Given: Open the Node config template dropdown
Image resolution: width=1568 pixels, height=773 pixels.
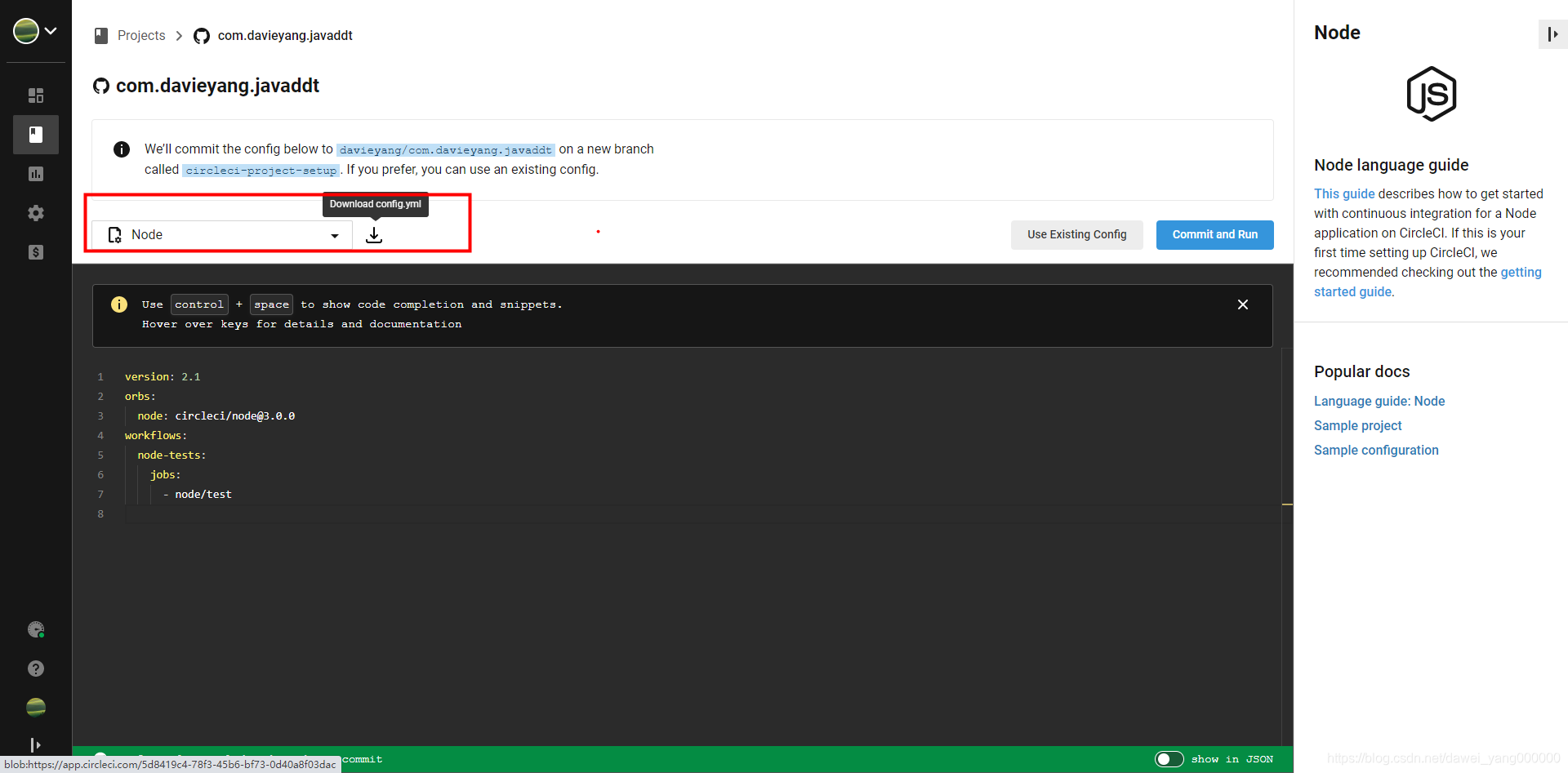Looking at the screenshot, I should coord(222,235).
